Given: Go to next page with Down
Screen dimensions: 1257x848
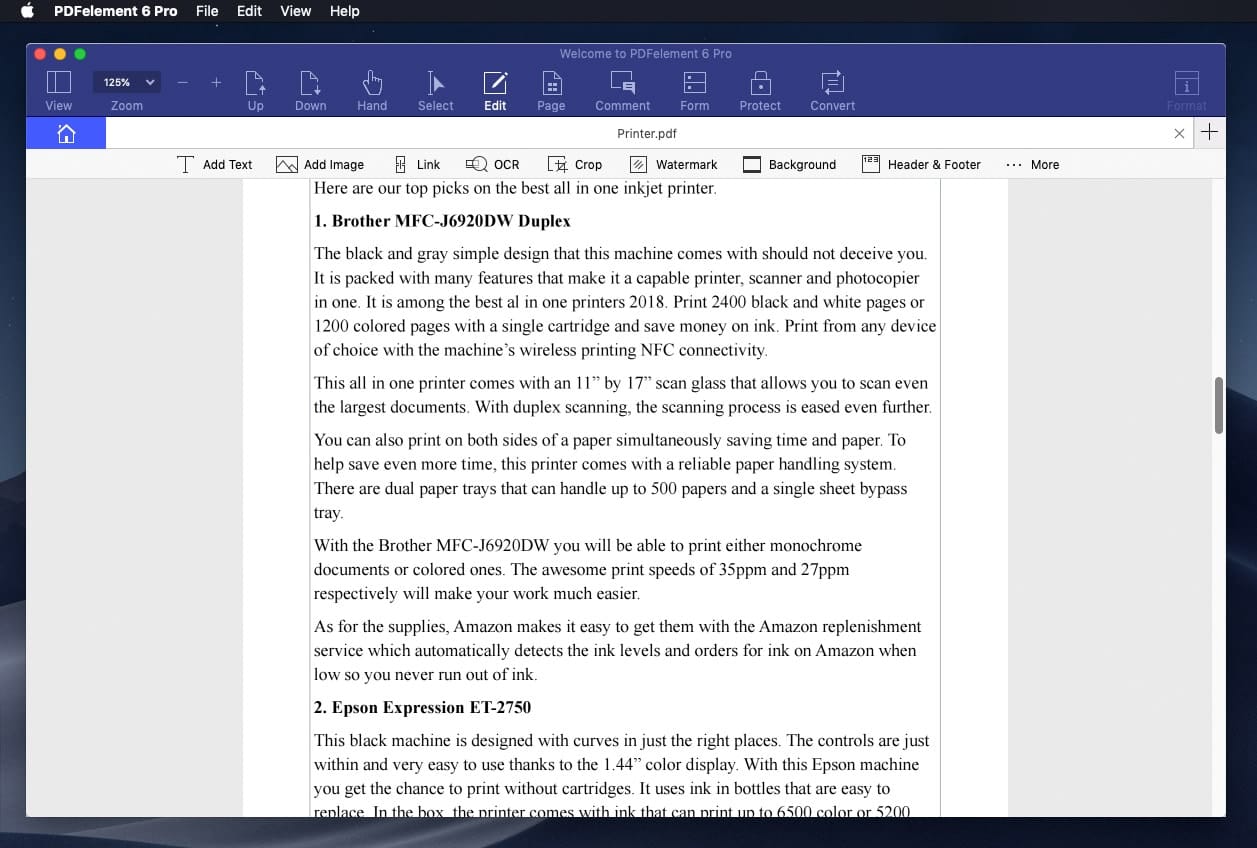Looking at the screenshot, I should pyautogui.click(x=311, y=90).
